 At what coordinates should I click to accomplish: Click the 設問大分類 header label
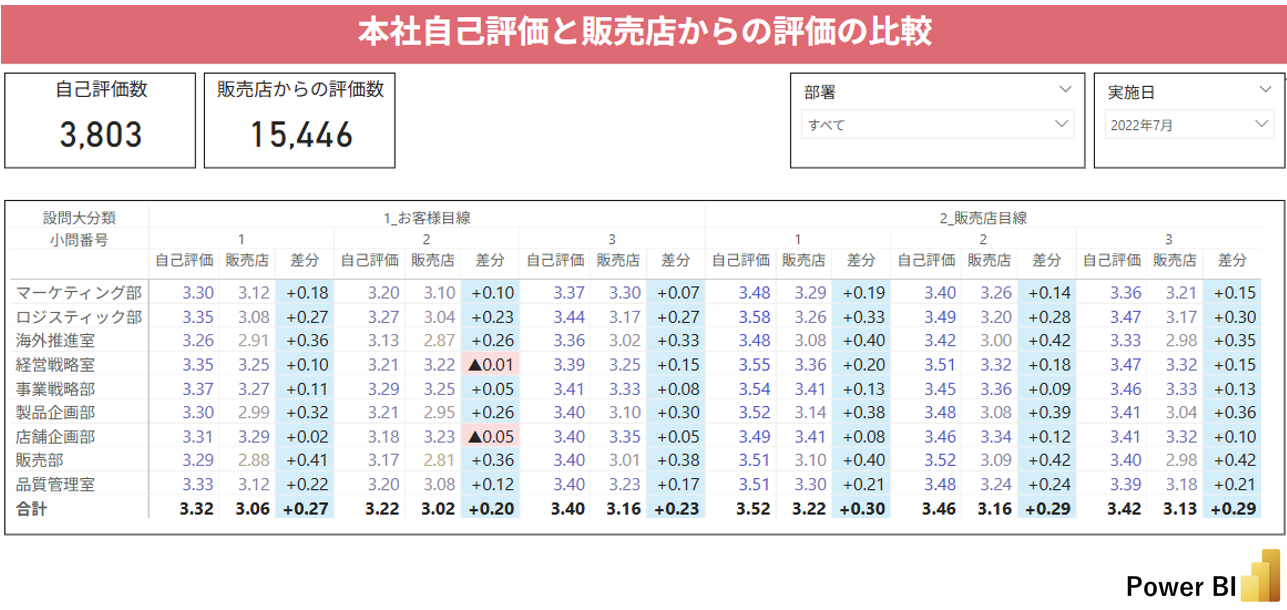coord(79,217)
